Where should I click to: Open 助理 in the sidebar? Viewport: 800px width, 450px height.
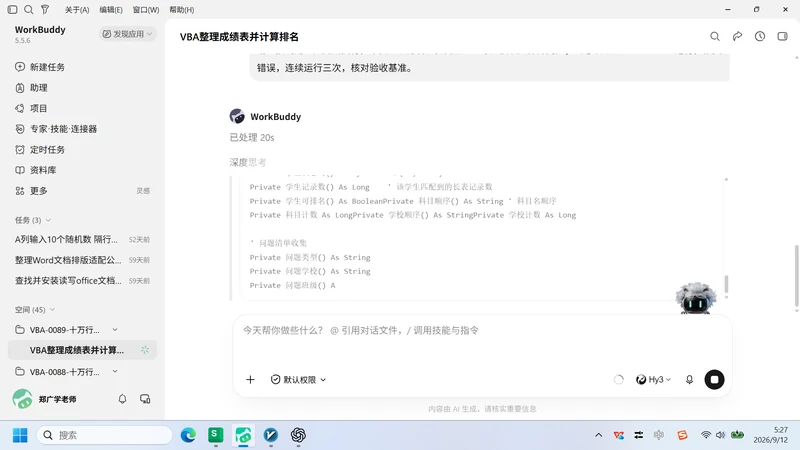click(x=31, y=88)
